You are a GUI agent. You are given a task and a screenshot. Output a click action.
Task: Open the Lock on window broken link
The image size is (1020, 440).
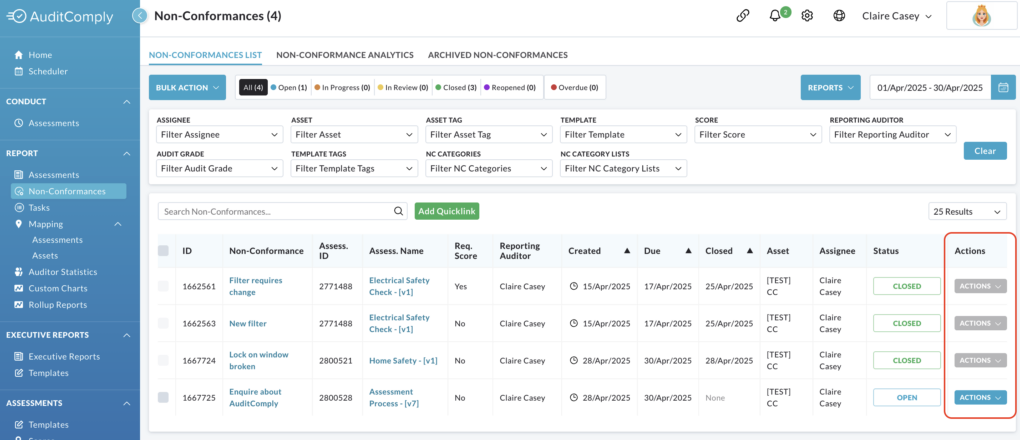click(x=259, y=361)
